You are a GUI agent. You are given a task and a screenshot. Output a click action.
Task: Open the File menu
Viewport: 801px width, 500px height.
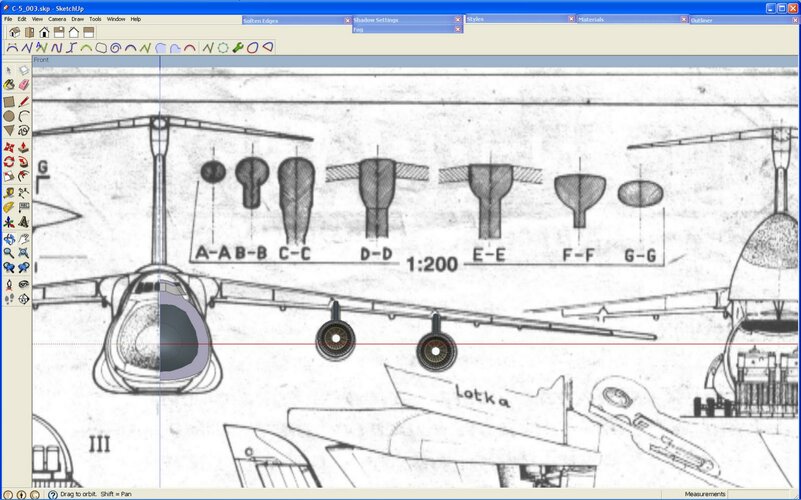click(x=8, y=19)
